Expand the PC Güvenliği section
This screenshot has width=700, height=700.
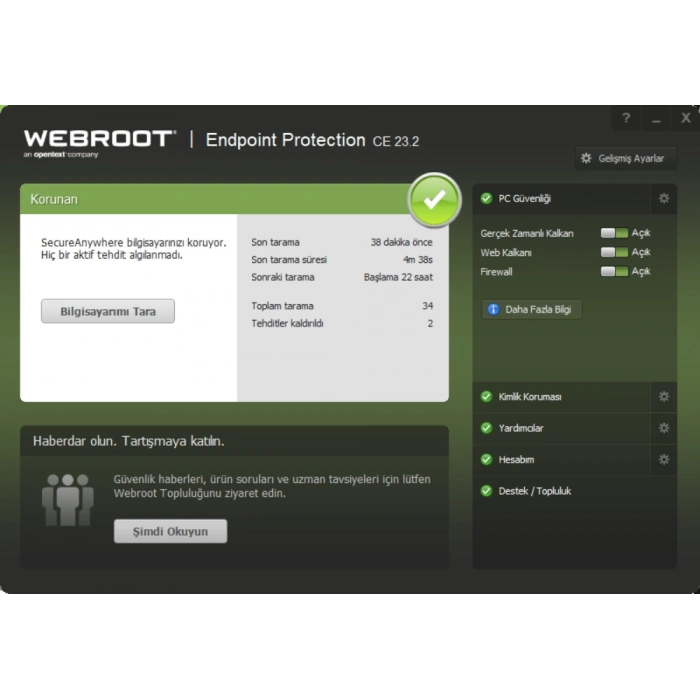click(561, 199)
